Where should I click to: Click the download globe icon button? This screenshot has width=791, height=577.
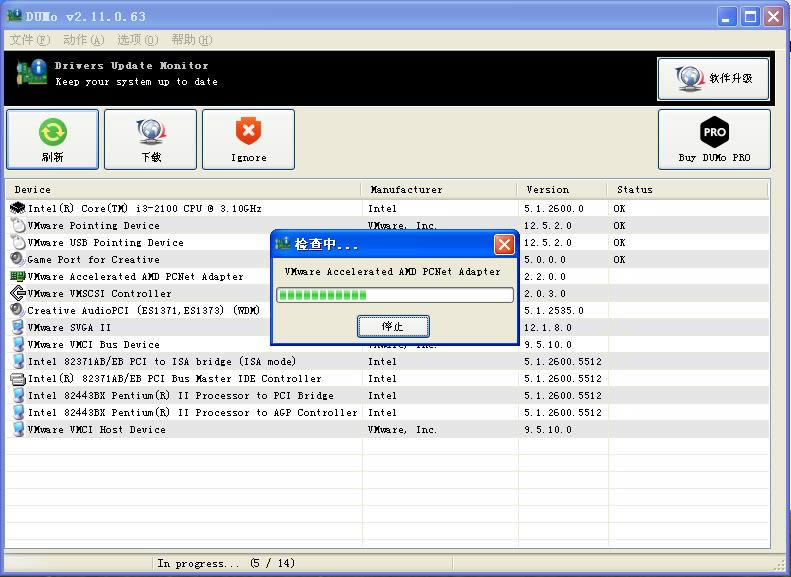150,139
